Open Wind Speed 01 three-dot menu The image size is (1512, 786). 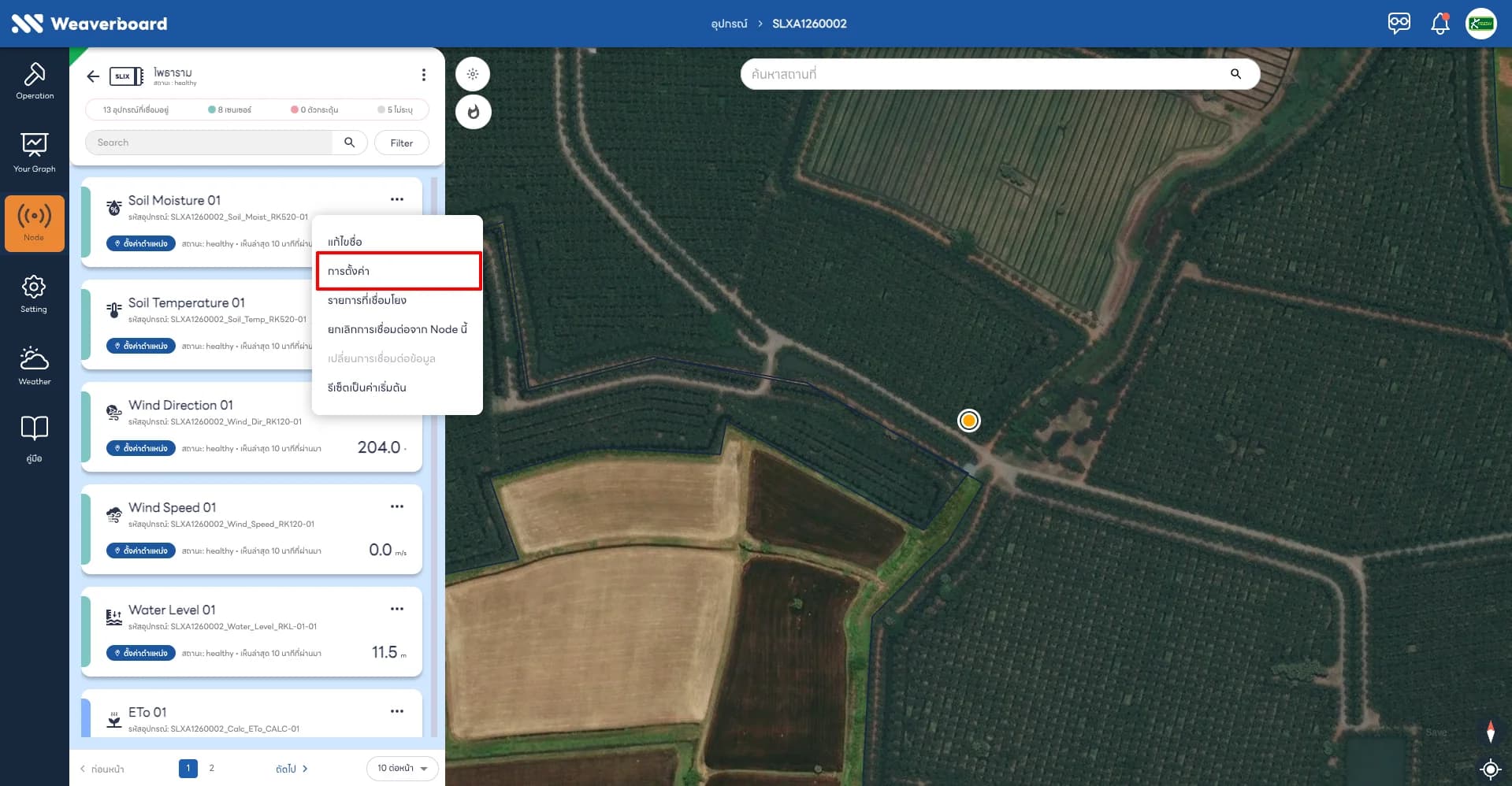(397, 506)
